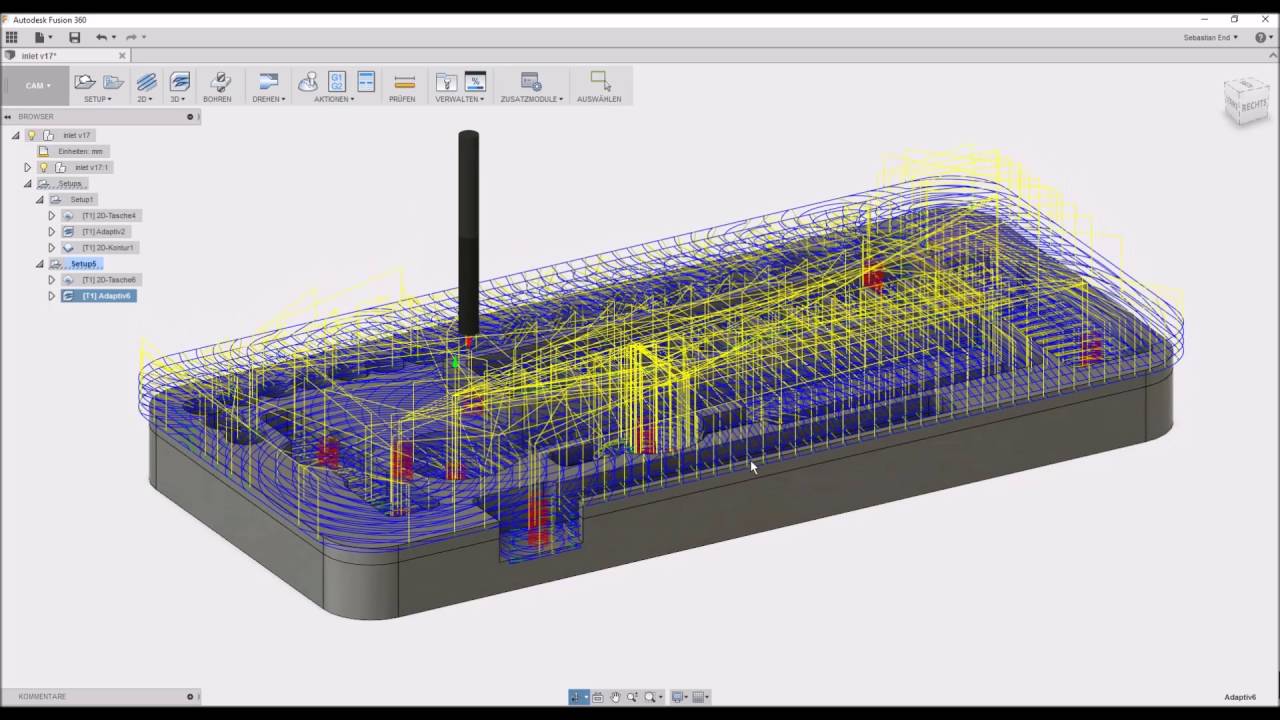Open the tool library icon
The width and height of the screenshot is (1280, 720).
pyautogui.click(x=447, y=82)
